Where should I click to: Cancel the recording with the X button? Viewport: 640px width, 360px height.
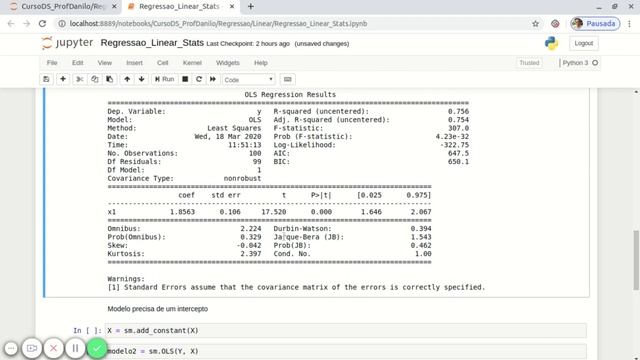pyautogui.click(x=53, y=348)
